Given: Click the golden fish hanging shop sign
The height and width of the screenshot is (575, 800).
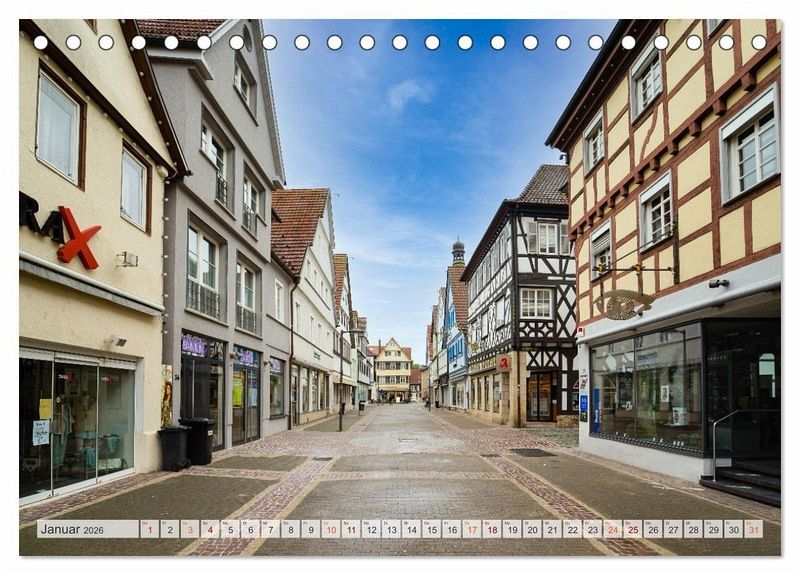Looking at the screenshot, I should coord(623,304).
